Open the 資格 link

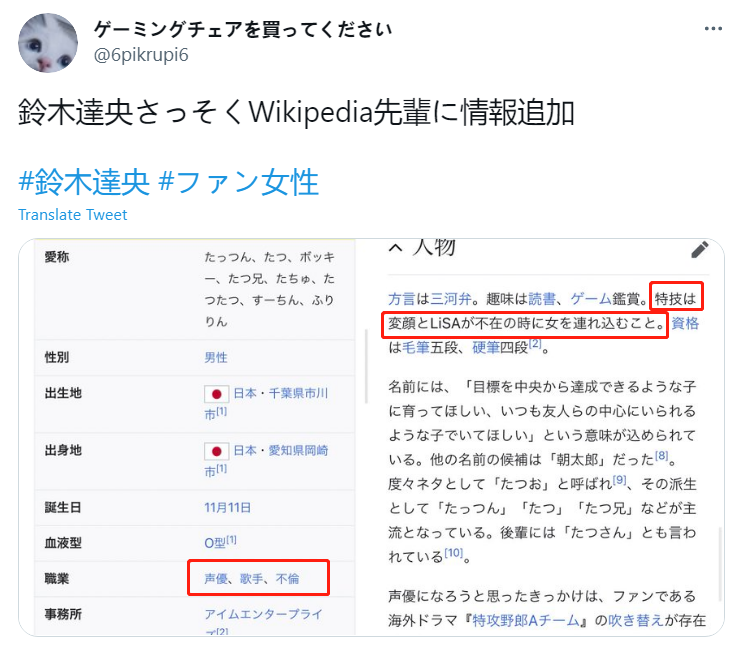685,323
